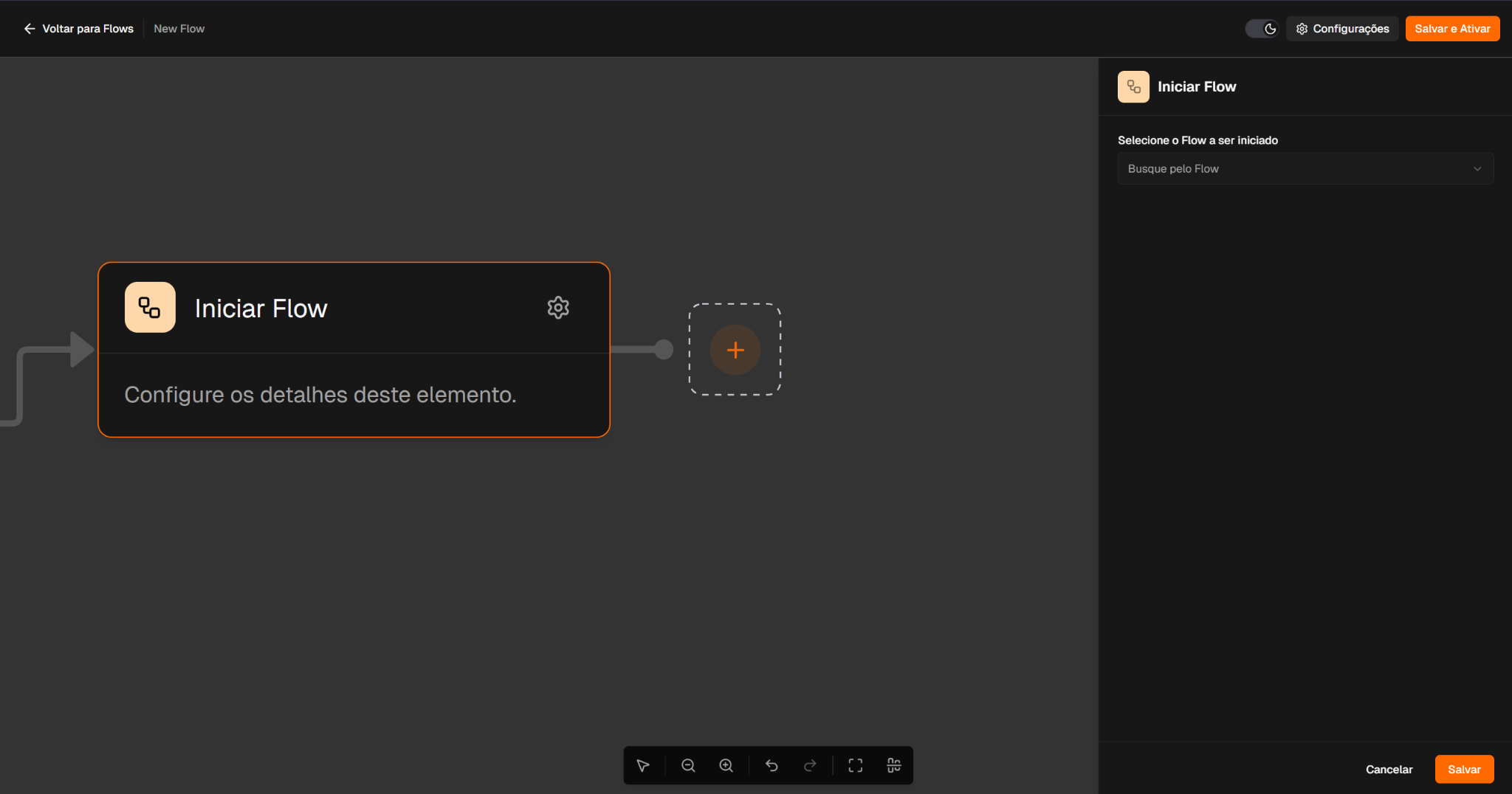The width and height of the screenshot is (1512, 794).
Task: Zoom in the canvas
Action: [x=726, y=765]
